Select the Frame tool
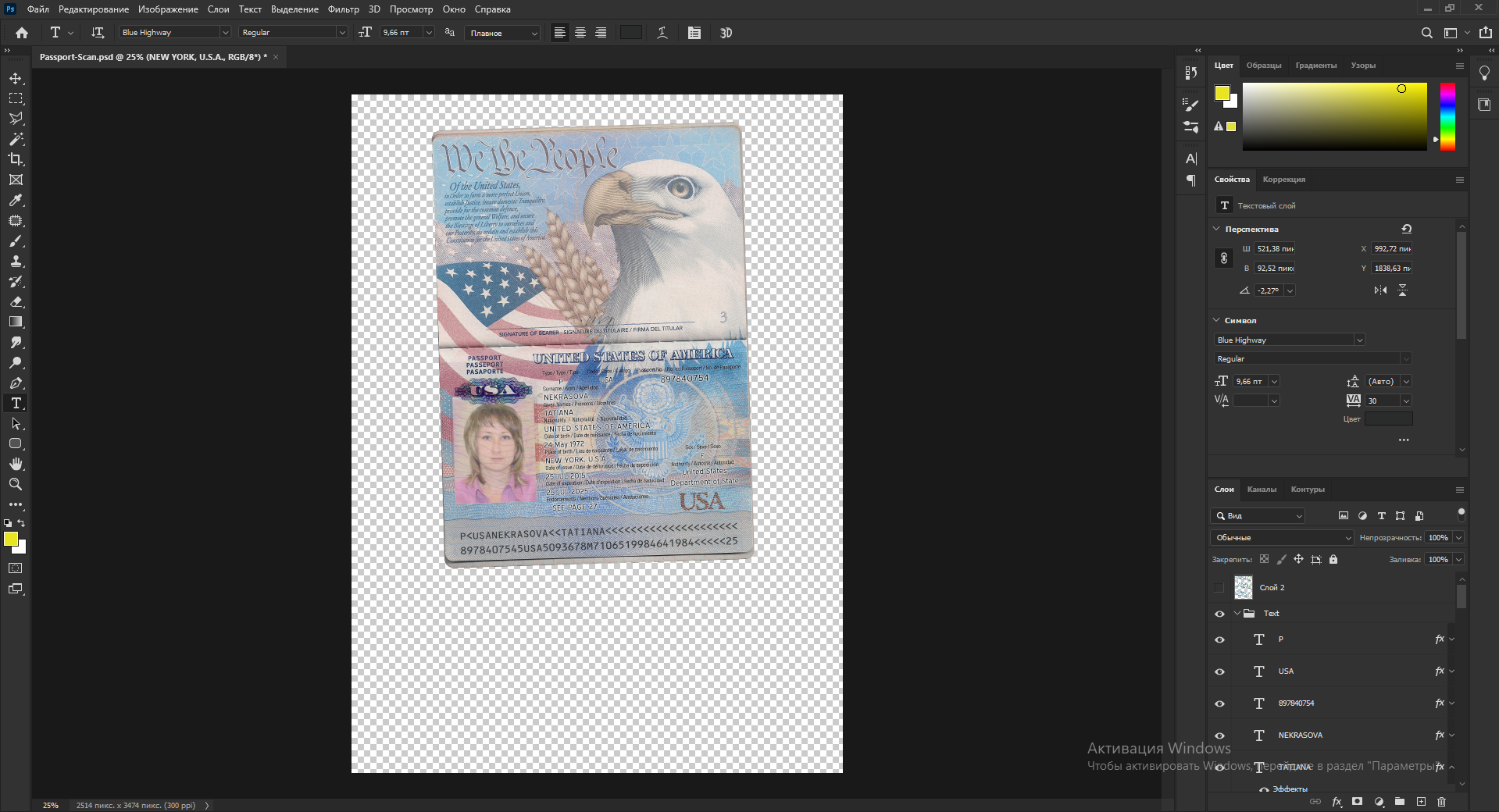This screenshot has height=812, width=1499. point(16,180)
